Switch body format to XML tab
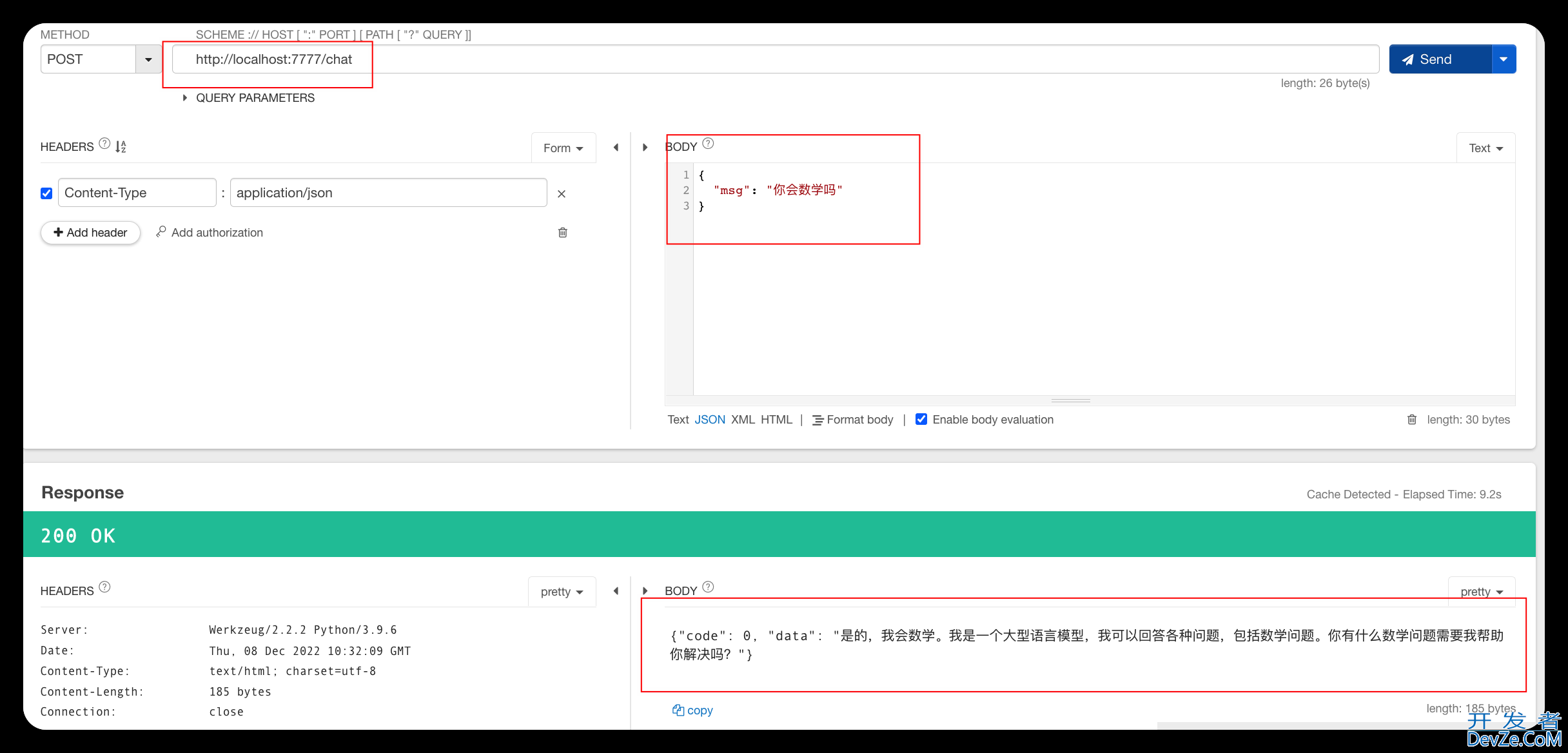 (x=743, y=420)
